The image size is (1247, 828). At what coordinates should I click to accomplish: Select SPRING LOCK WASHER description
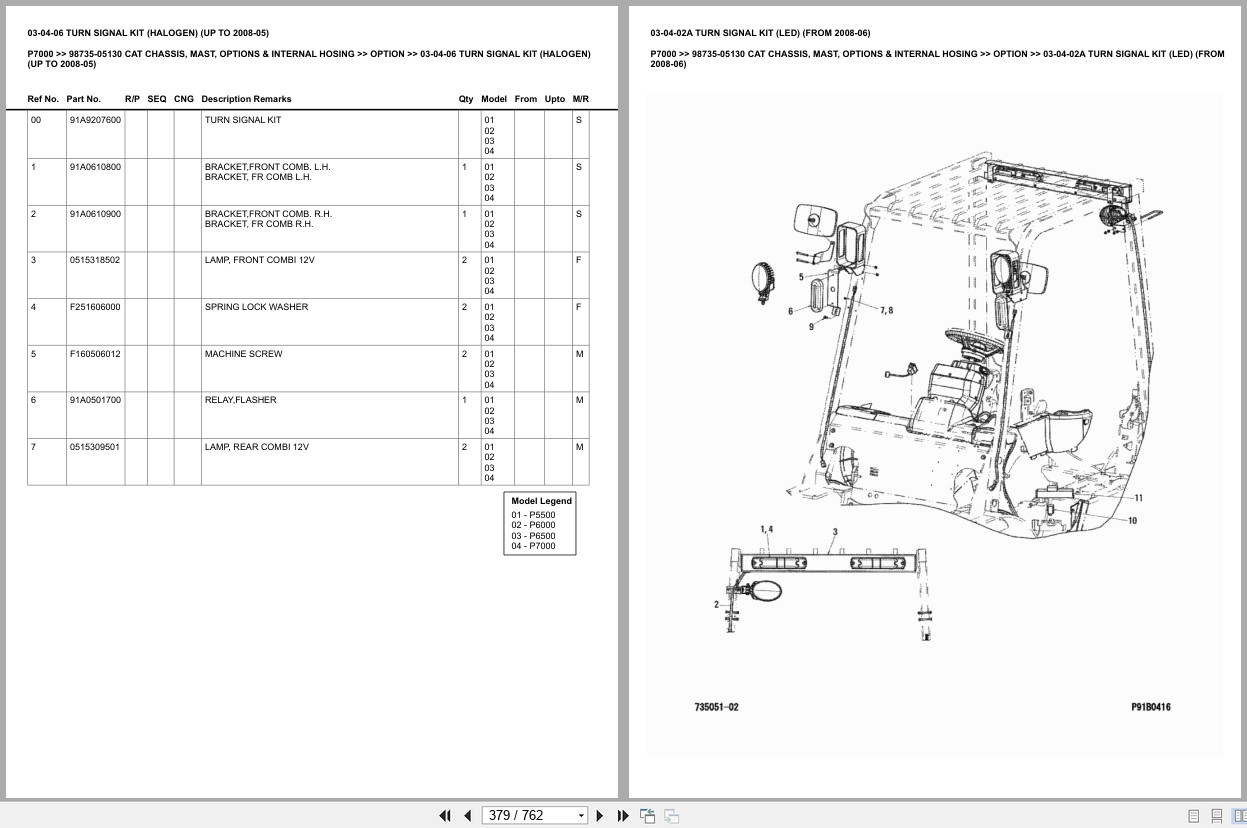point(256,307)
